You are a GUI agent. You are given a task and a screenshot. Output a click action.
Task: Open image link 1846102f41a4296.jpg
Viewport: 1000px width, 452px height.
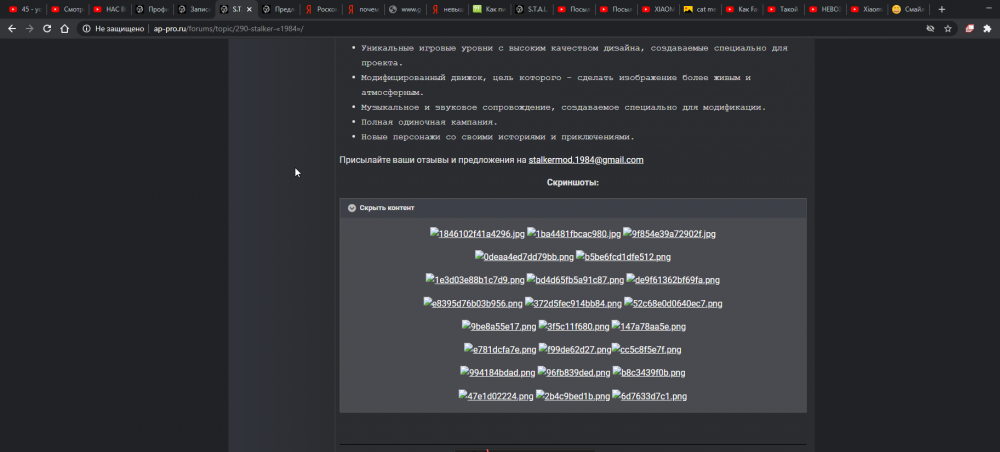pyautogui.click(x=477, y=234)
